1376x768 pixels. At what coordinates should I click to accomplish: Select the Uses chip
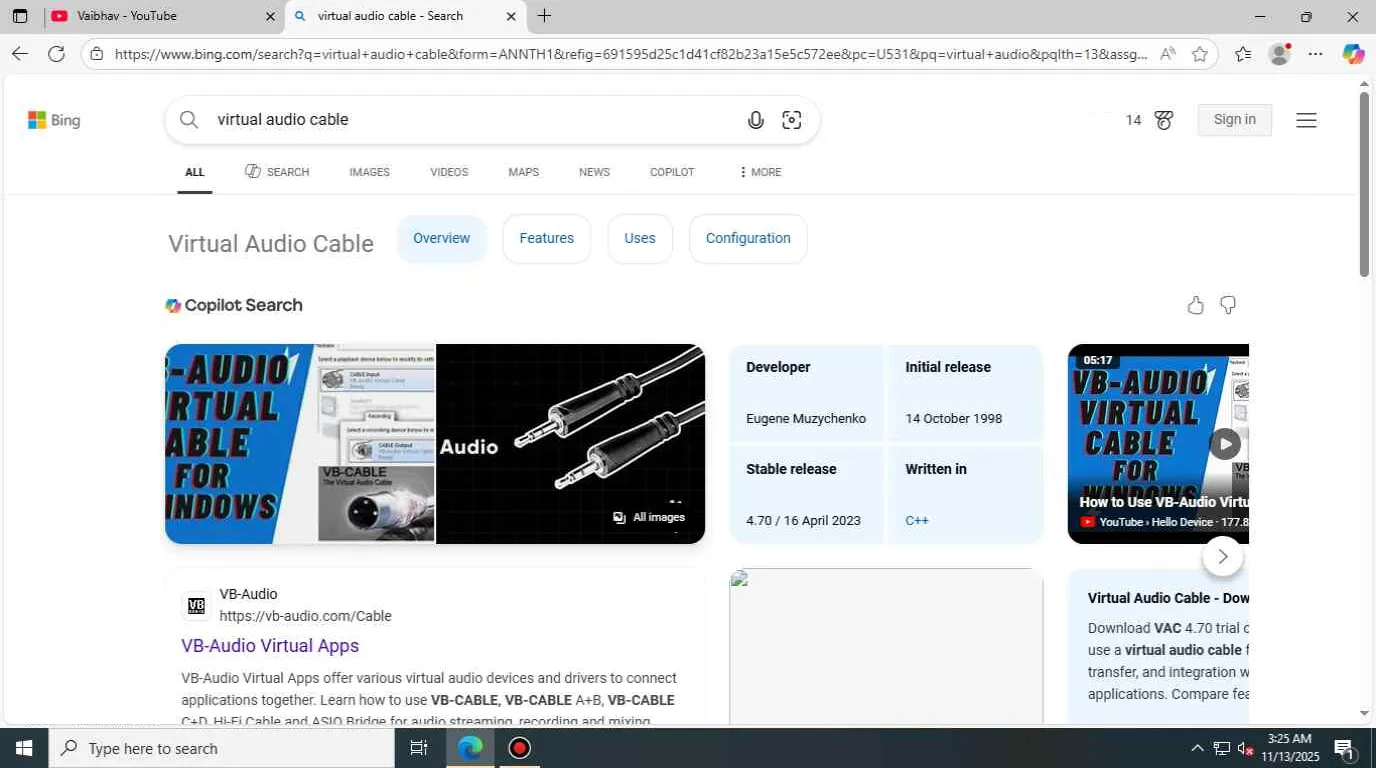tap(640, 239)
